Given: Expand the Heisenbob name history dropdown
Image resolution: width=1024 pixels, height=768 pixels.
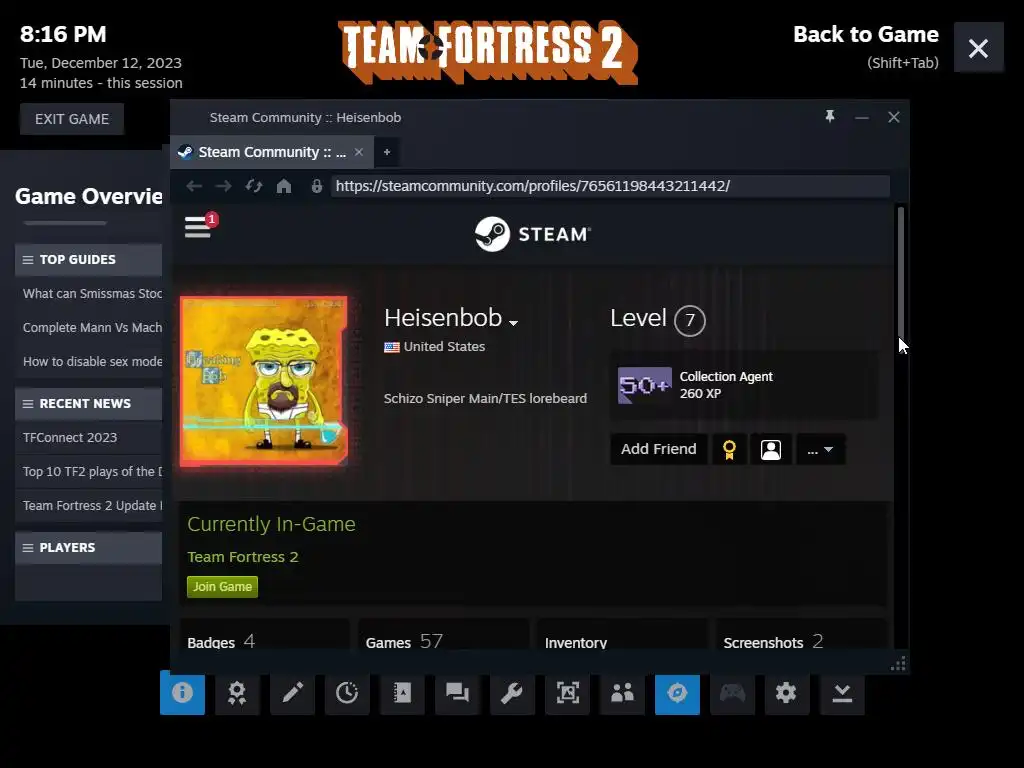Looking at the screenshot, I should click(x=513, y=323).
